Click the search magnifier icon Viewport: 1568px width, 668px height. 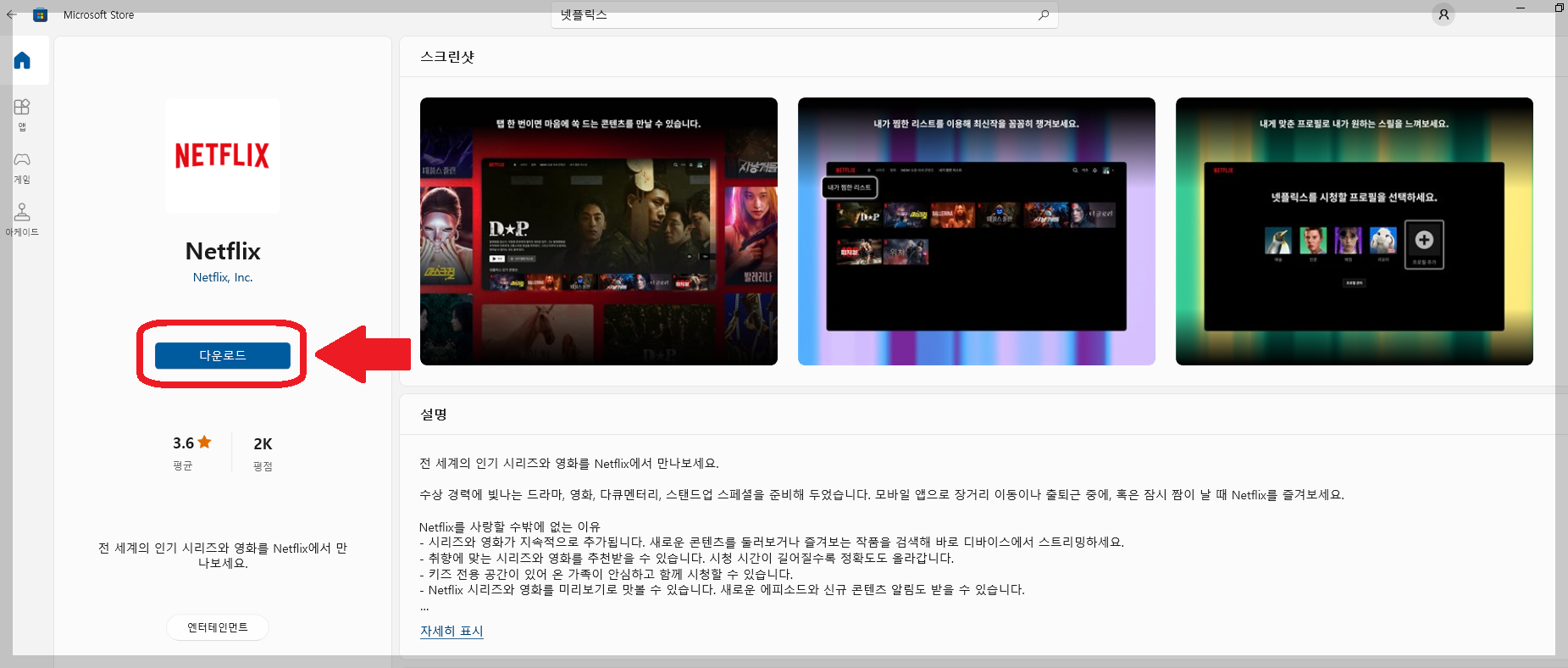[1044, 15]
